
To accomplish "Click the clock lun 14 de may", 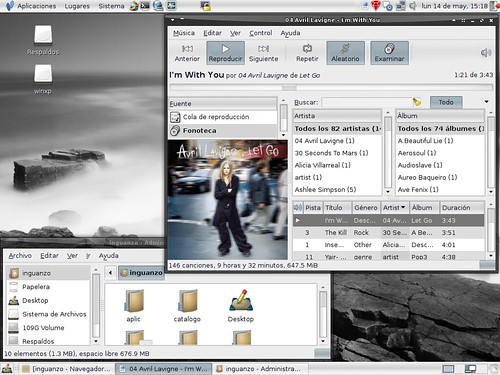I will 454,6.
